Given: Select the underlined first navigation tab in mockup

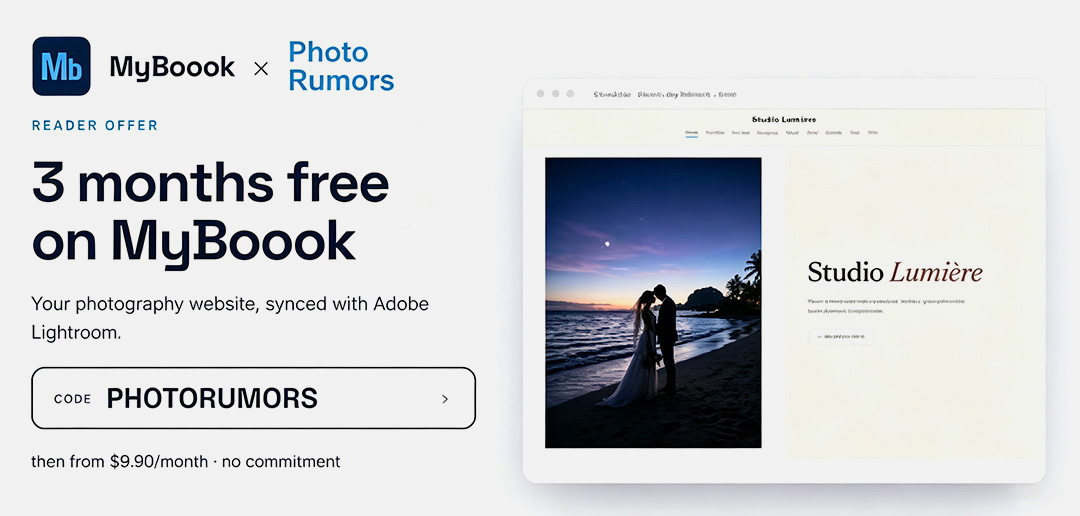Looking at the screenshot, I should tap(692, 133).
